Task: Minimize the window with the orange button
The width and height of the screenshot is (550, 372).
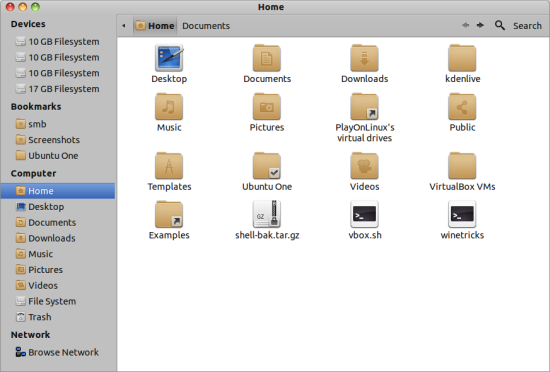Action: pyautogui.click(x=23, y=7)
